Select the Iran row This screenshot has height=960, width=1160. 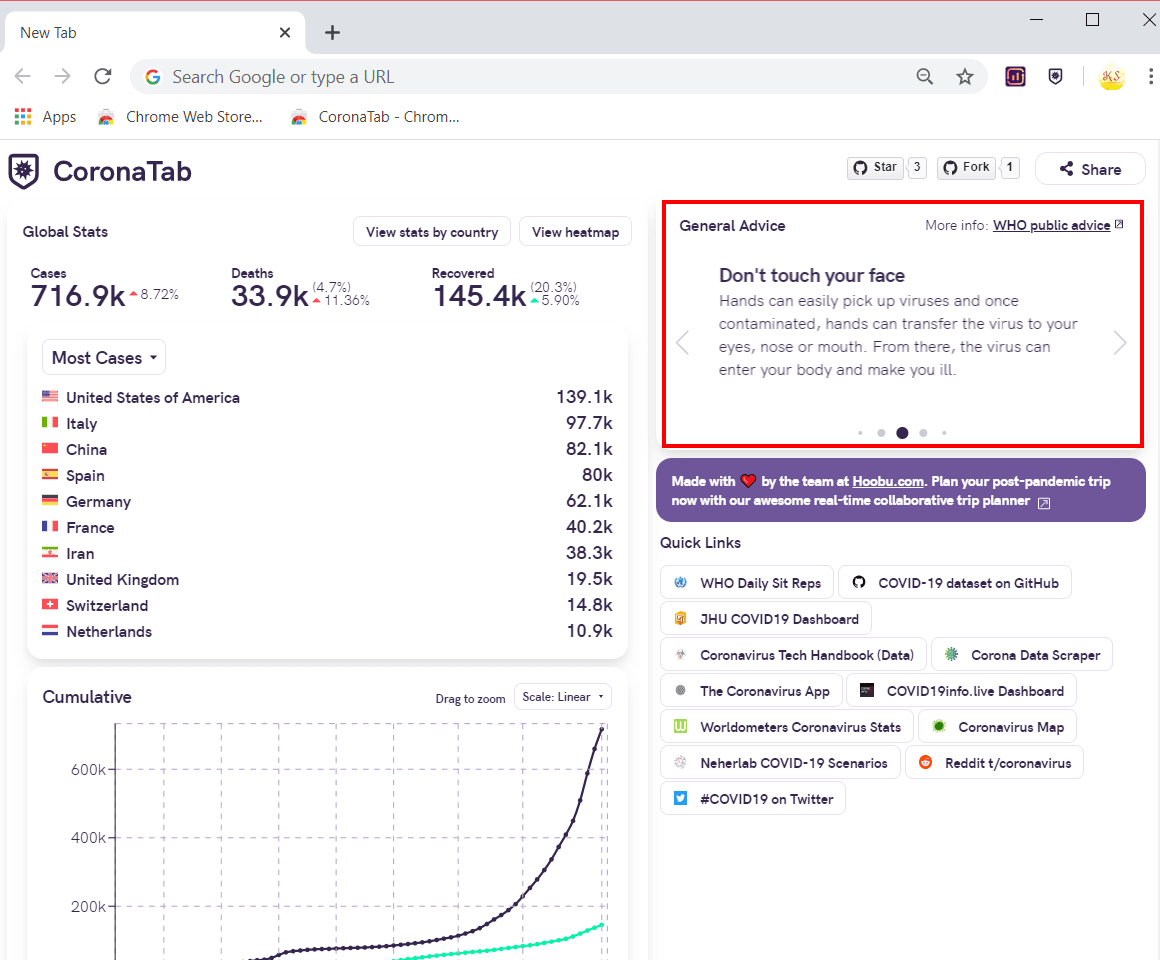coord(327,553)
